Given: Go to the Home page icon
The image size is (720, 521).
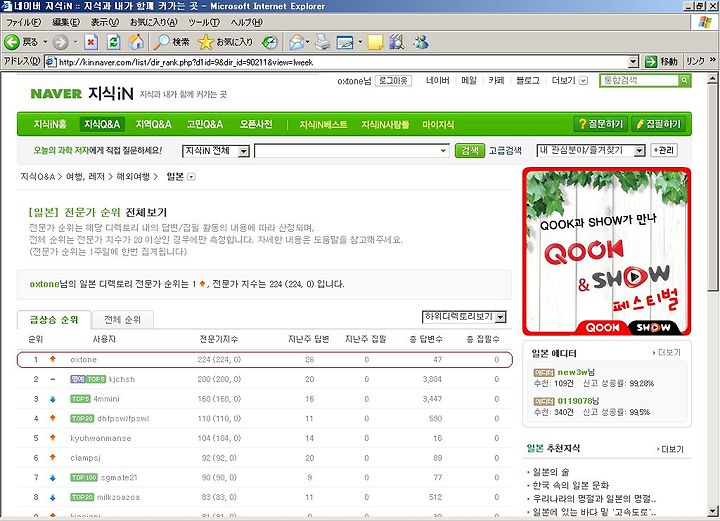Looking at the screenshot, I should point(136,42).
